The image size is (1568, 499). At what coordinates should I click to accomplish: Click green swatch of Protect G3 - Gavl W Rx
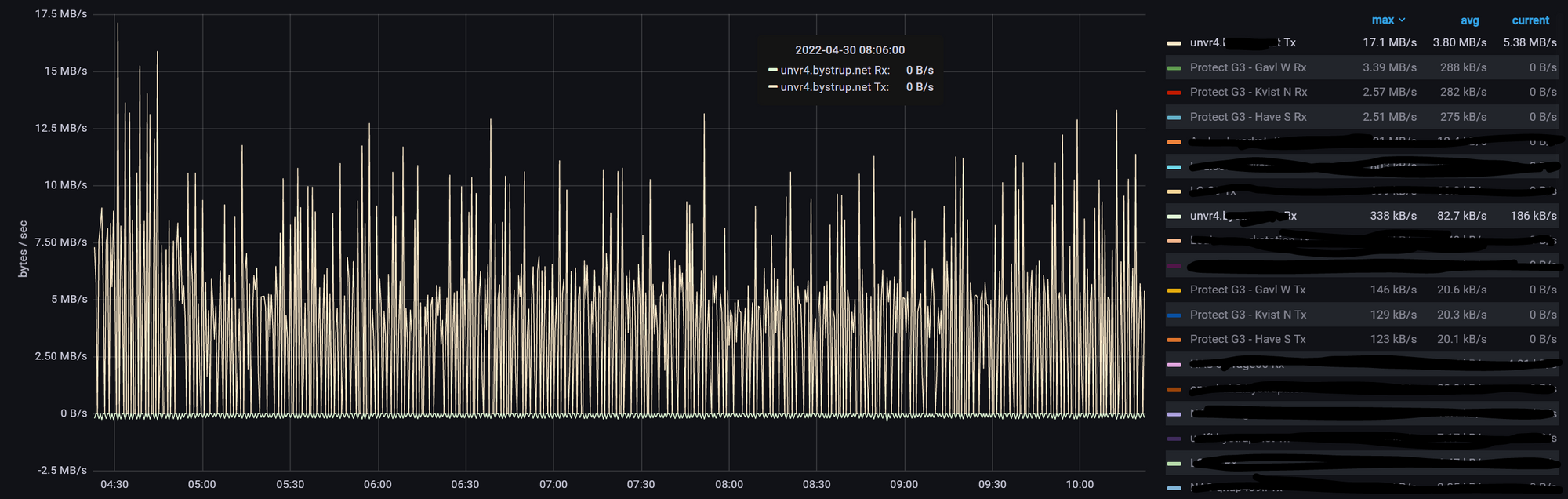[x=1174, y=68]
